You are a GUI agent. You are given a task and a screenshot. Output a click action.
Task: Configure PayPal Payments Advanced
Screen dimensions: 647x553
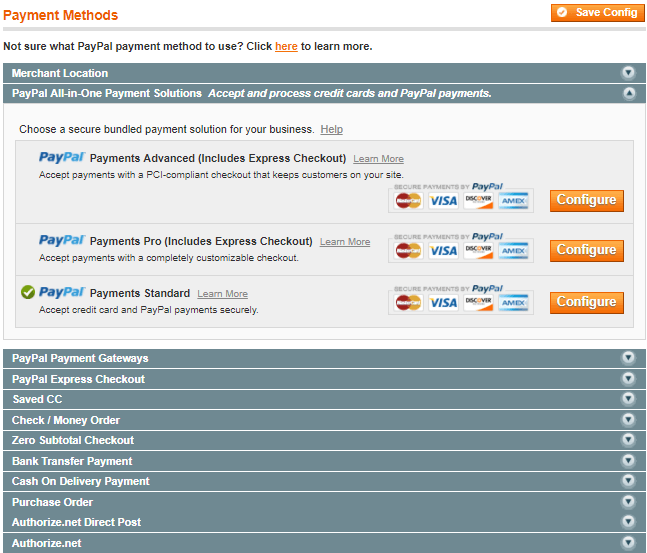(x=587, y=201)
